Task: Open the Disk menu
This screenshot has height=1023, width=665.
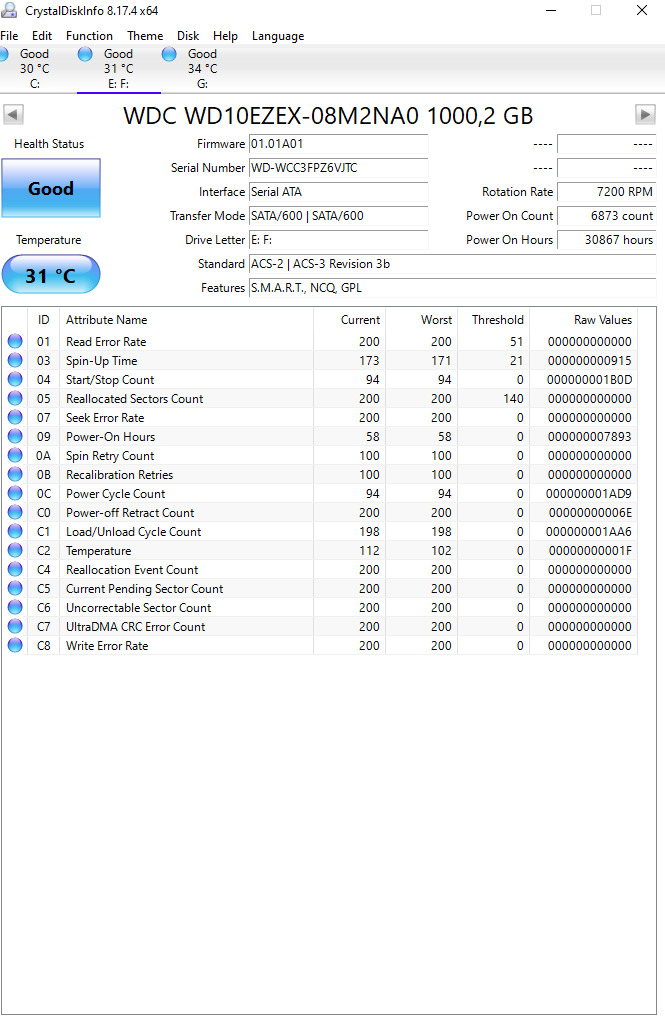Action: coord(188,36)
